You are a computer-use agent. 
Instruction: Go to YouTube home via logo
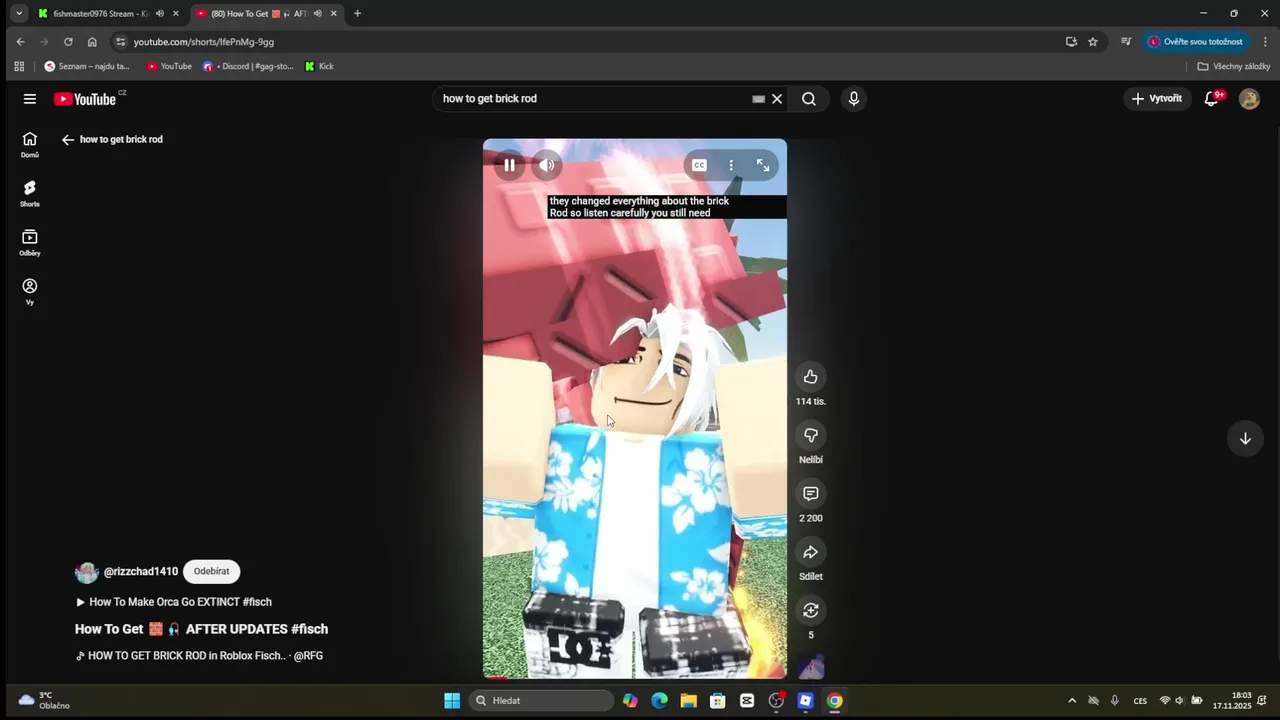pos(88,99)
